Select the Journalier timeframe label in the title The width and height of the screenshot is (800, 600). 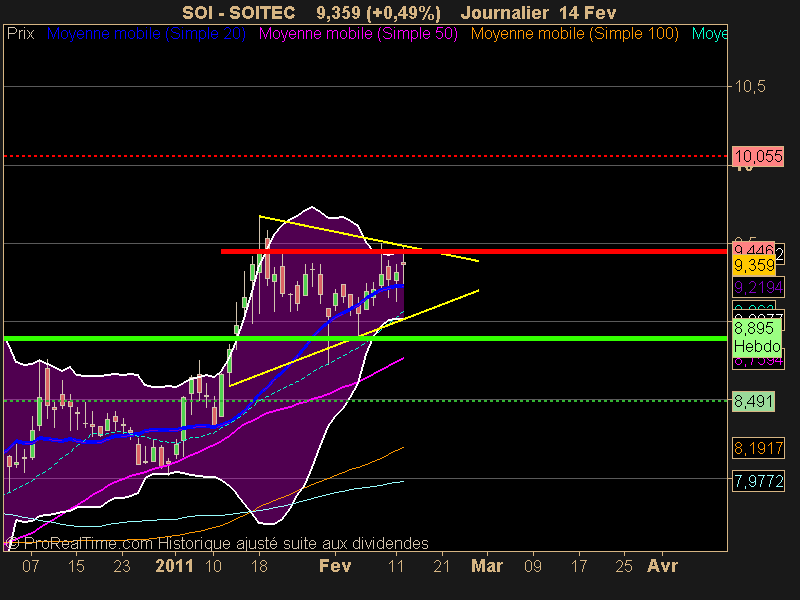click(505, 13)
